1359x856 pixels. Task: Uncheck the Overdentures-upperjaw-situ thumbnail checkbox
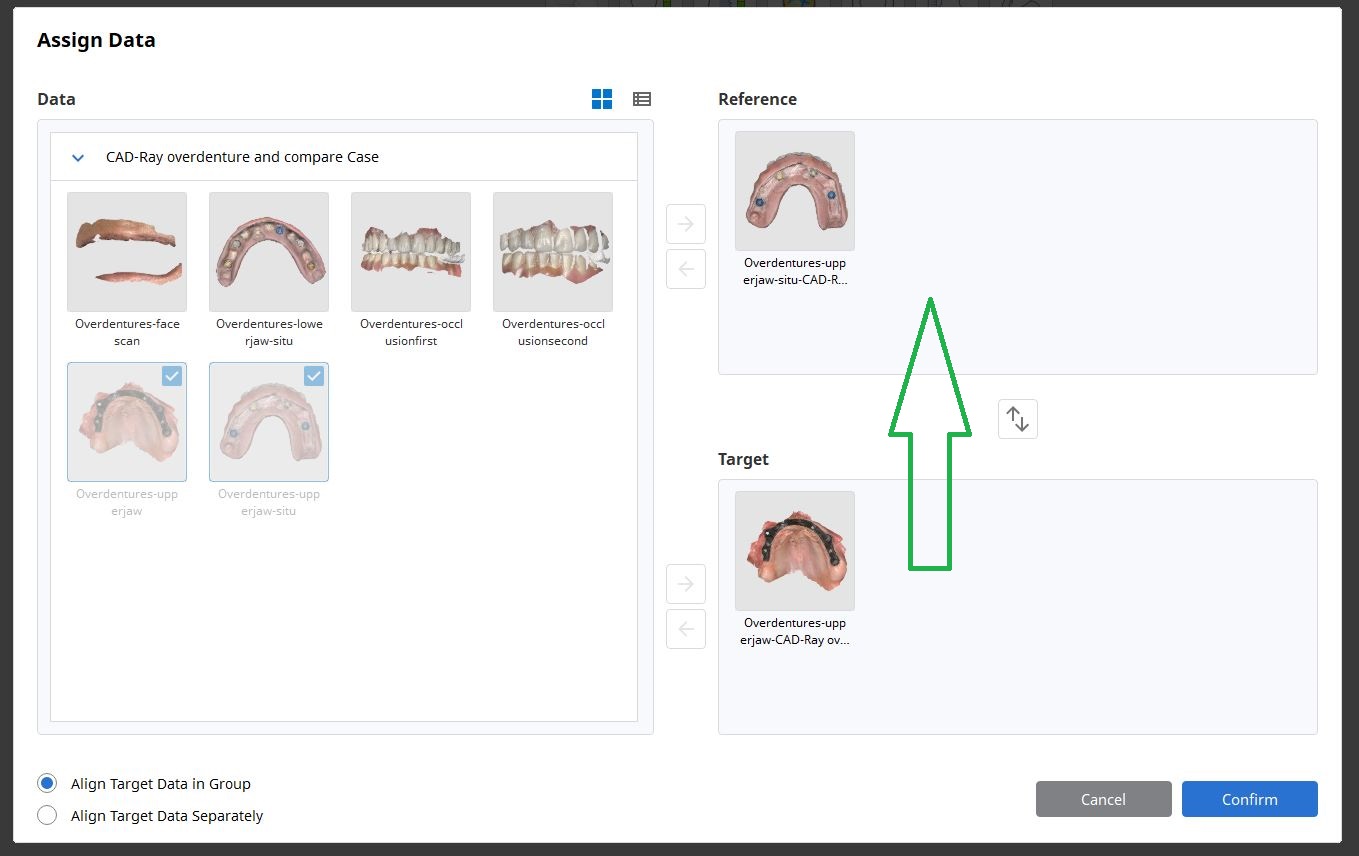(x=314, y=376)
